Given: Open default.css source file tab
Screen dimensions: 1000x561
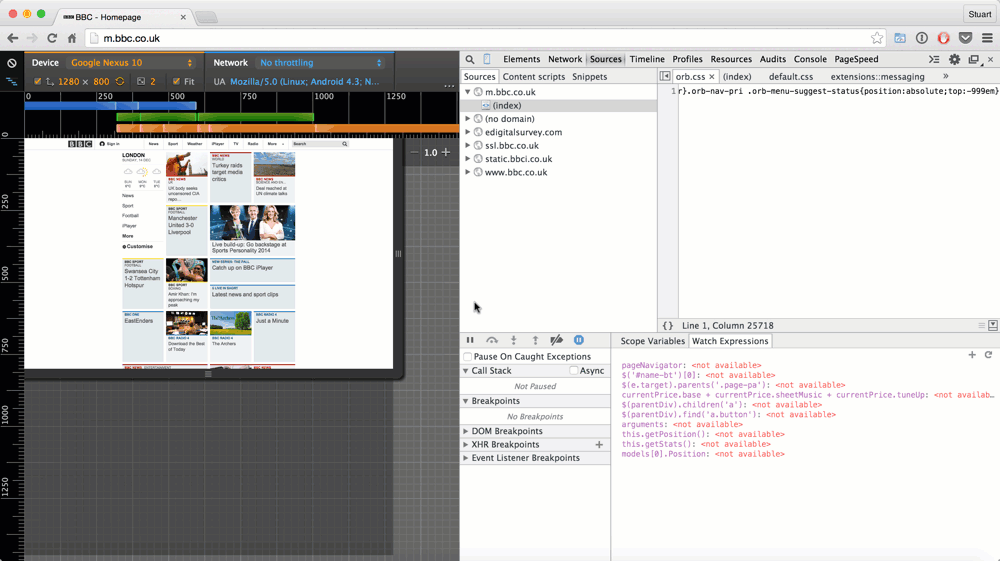Looking at the screenshot, I should [x=791, y=76].
